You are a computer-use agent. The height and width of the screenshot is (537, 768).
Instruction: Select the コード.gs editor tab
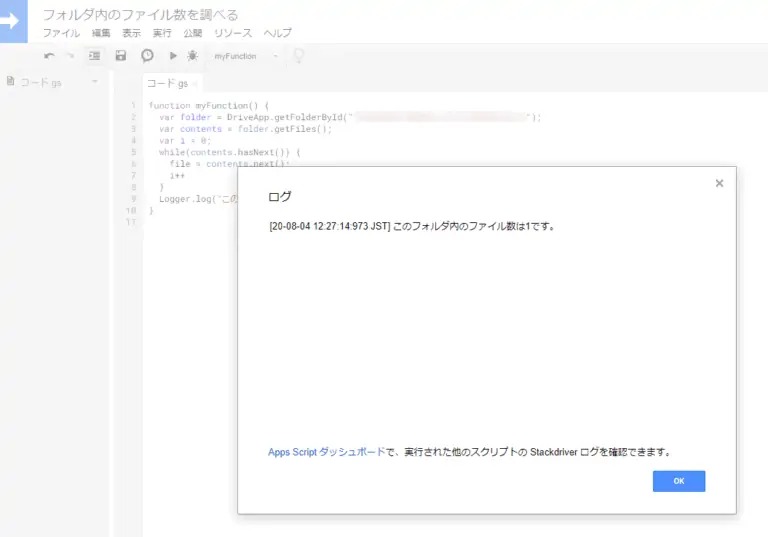[168, 84]
